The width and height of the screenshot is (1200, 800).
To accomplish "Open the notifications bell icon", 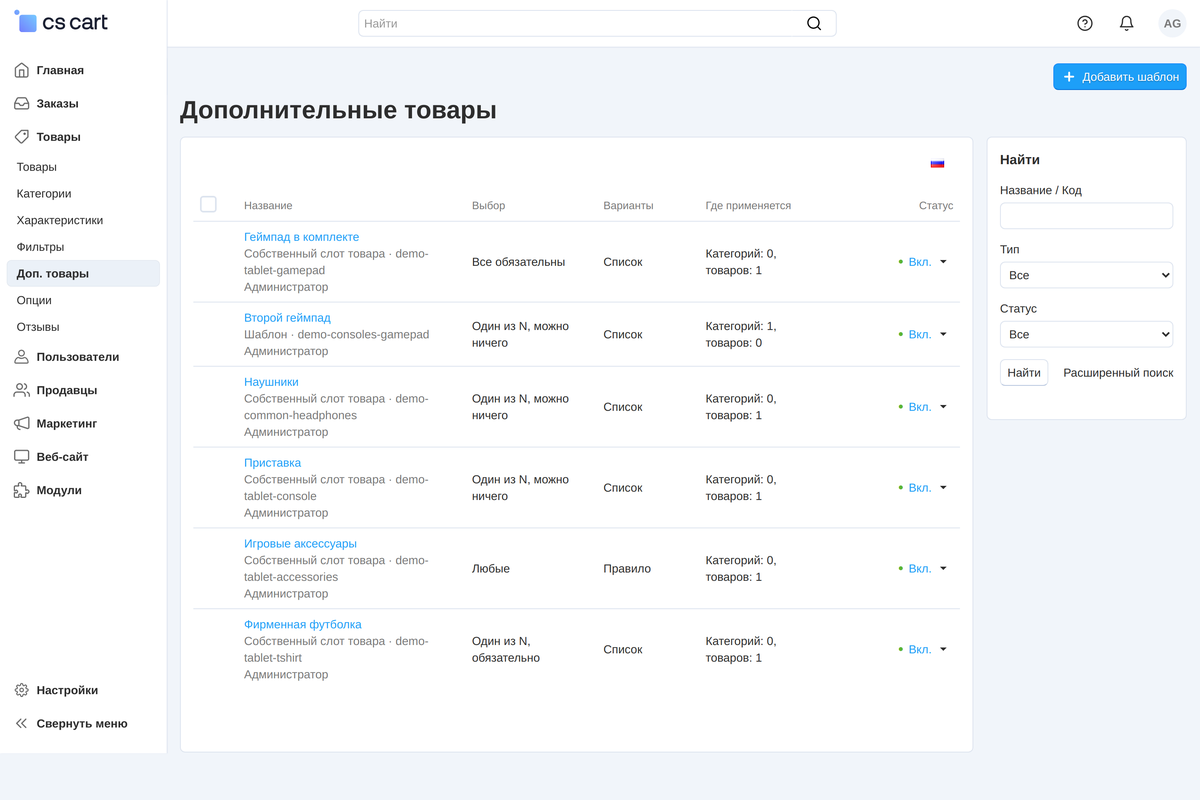I will pos(1127,23).
